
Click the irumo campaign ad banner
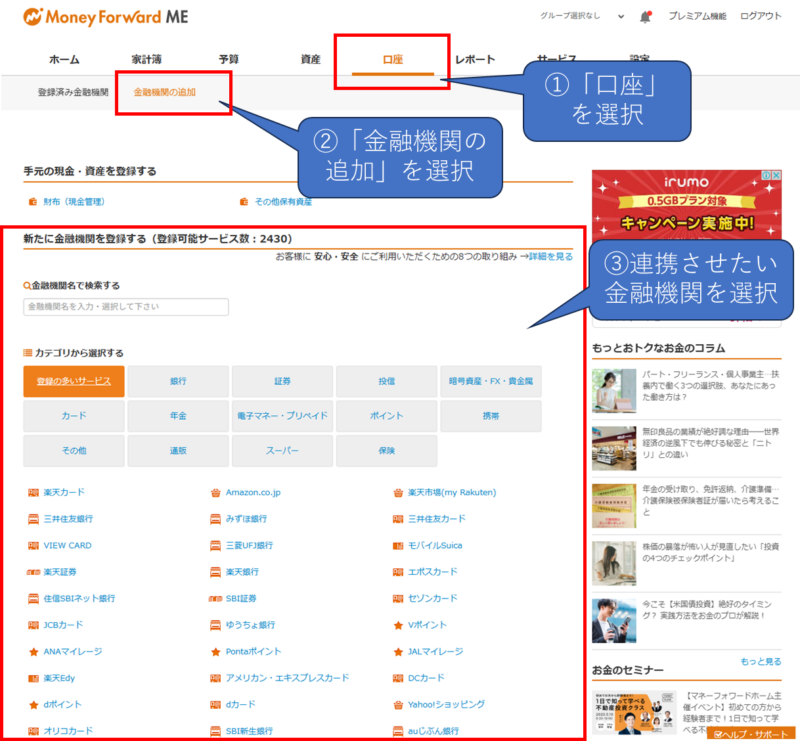click(x=687, y=206)
